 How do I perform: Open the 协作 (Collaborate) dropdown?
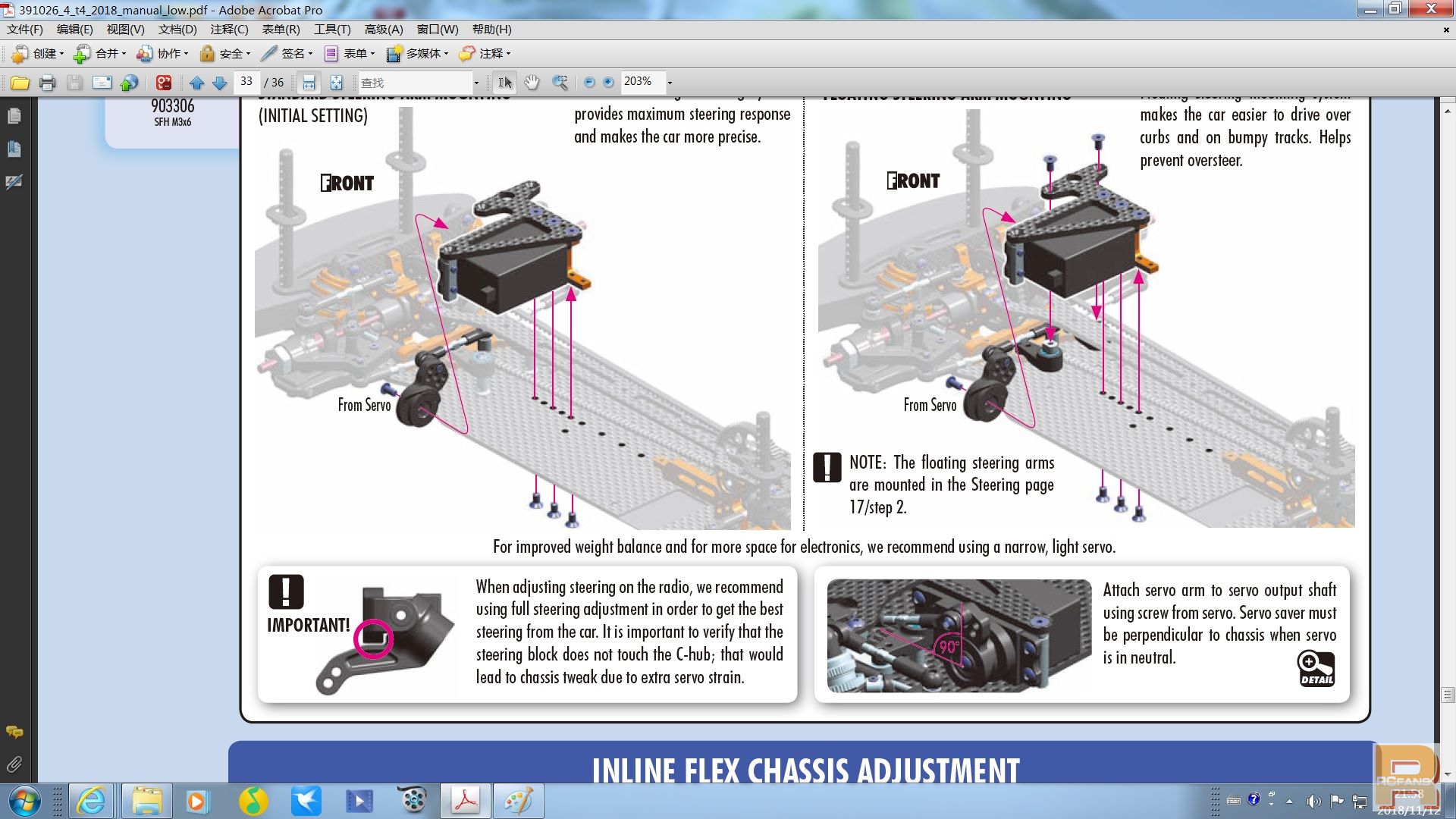(x=162, y=54)
